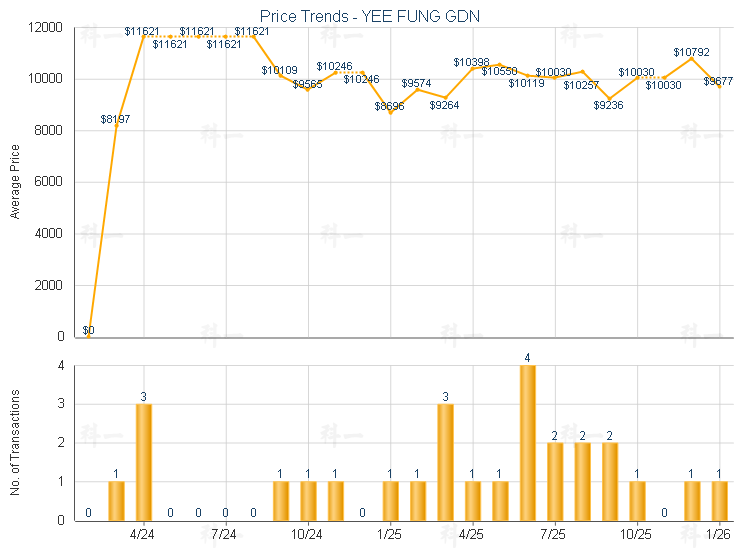Select the $10109 data point label

(x=279, y=70)
